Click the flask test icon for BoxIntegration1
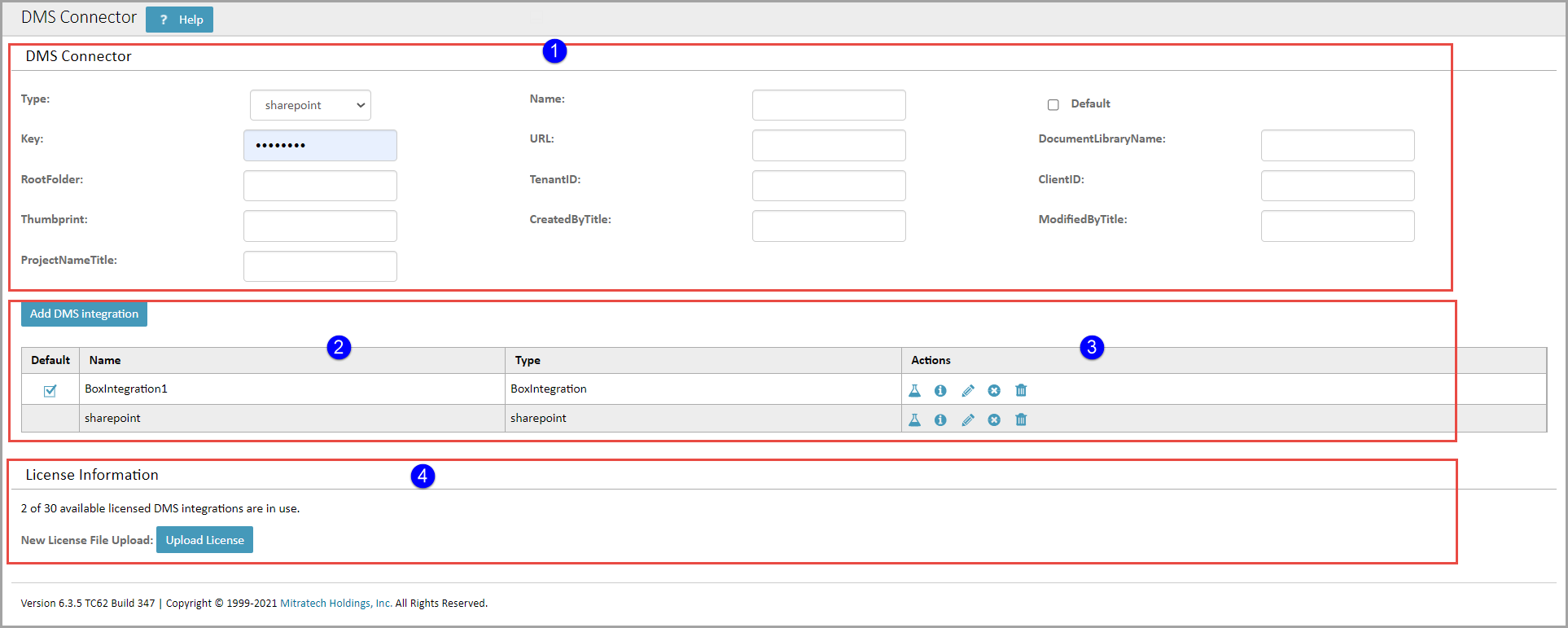 point(914,391)
